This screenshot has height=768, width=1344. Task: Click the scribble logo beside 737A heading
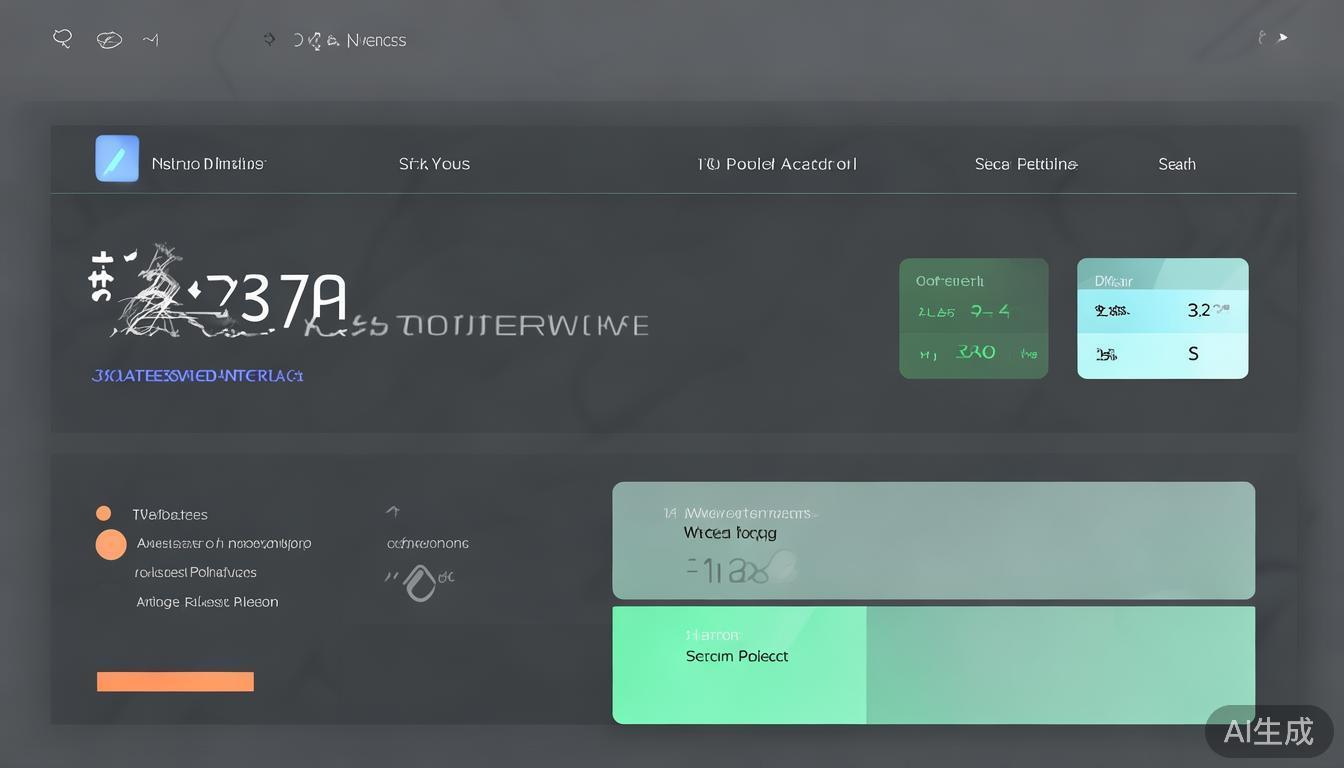[150, 290]
